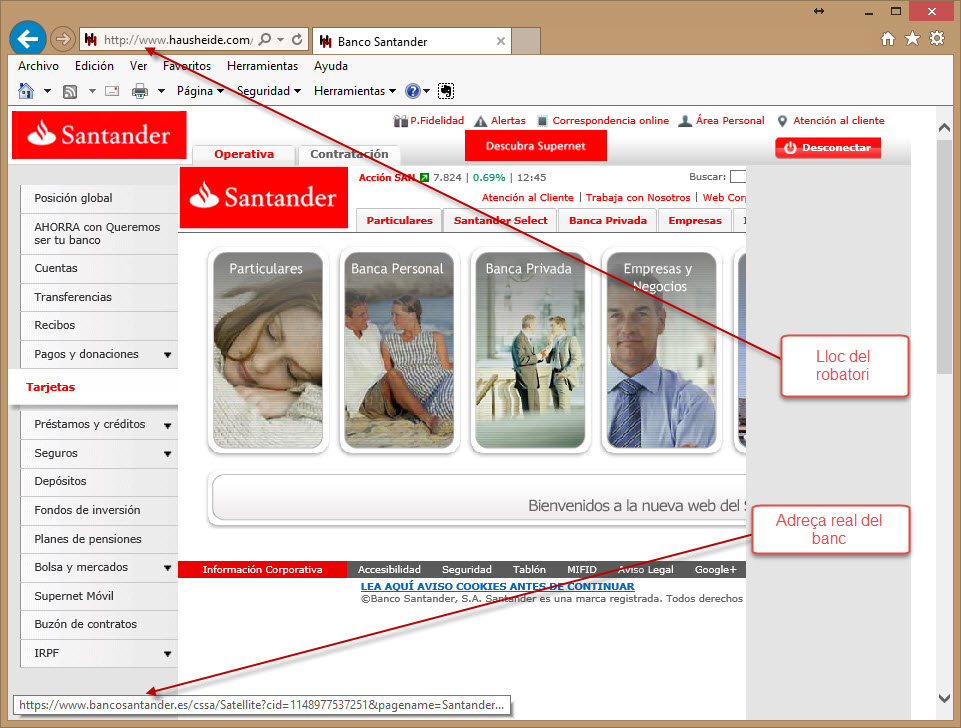Expand Bolsa y mercados menu

(x=167, y=568)
